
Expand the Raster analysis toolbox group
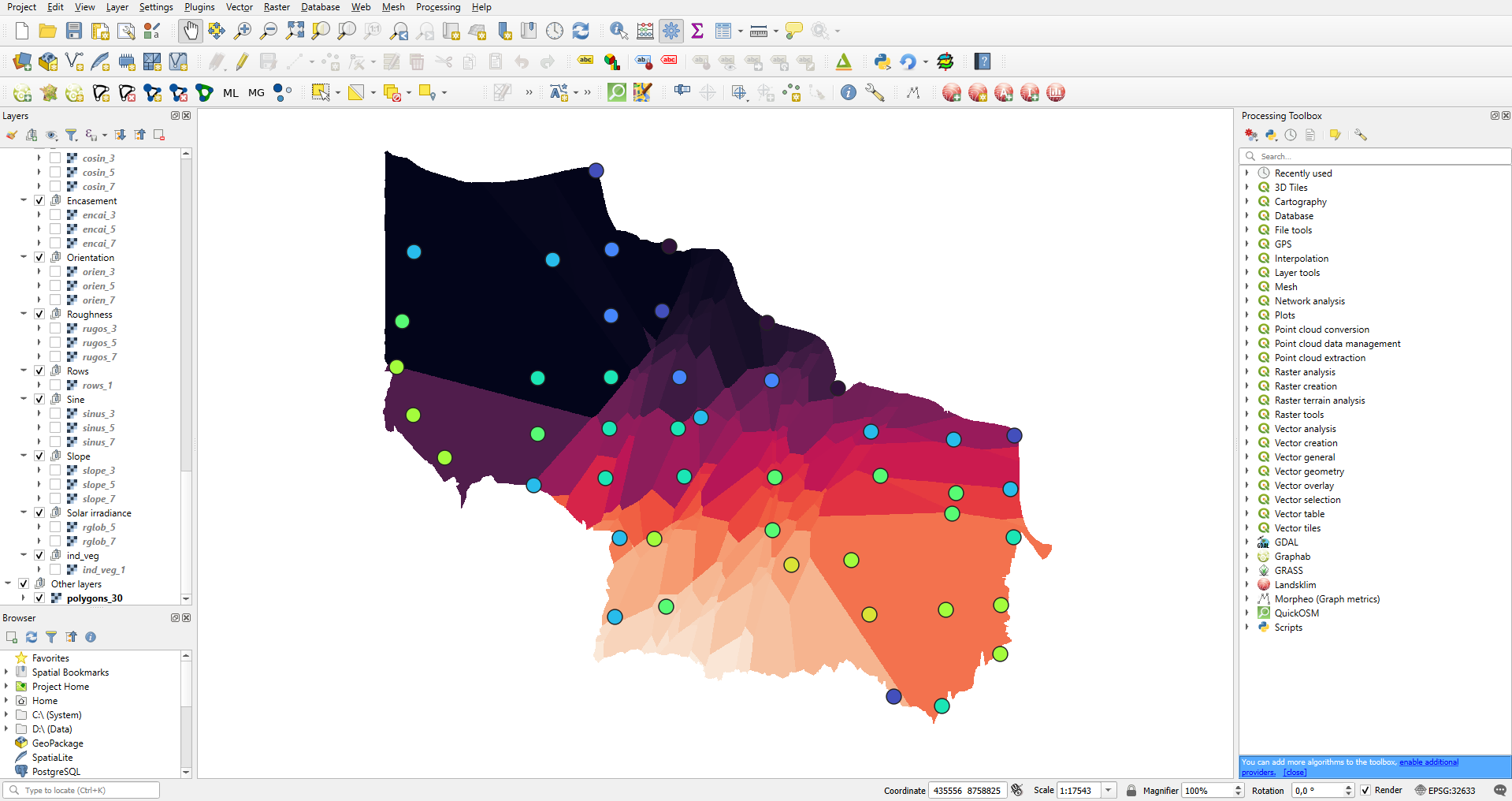(1247, 372)
